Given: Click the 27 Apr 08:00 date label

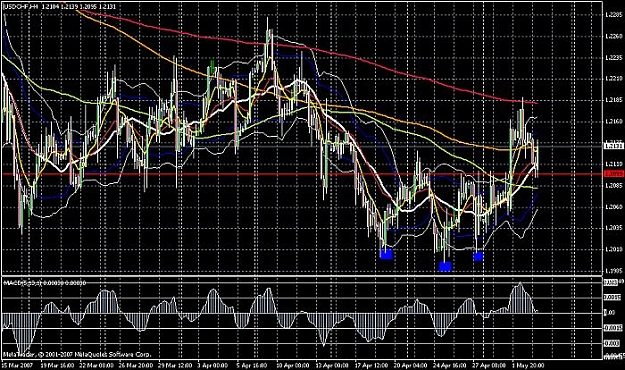Looking at the screenshot, I should 489,365.
